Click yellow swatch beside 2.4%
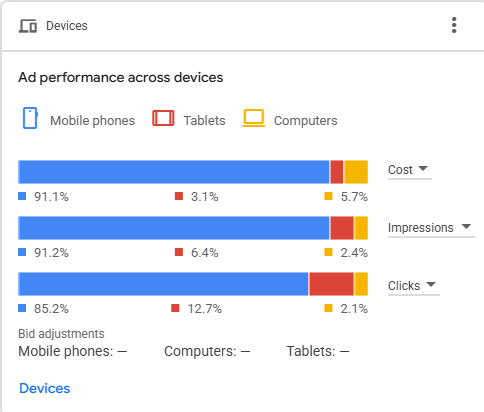 328,252
